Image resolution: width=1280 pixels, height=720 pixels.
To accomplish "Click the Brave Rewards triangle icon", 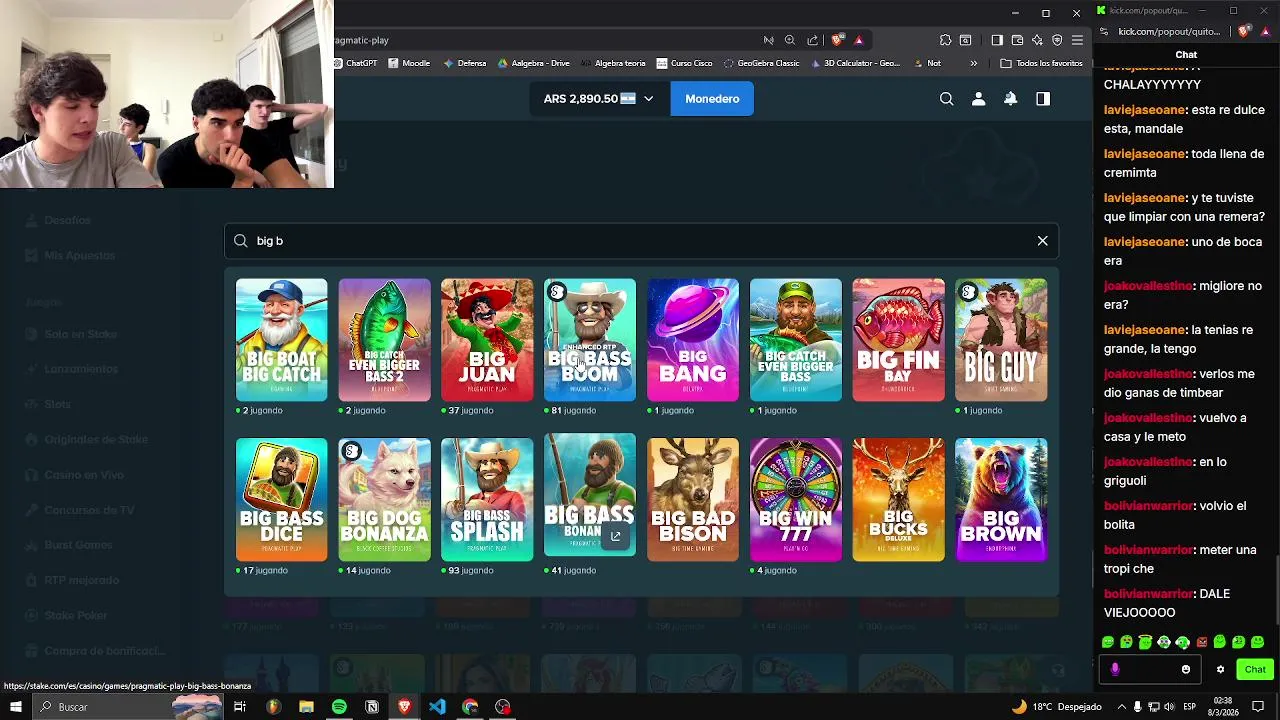I will (x=858, y=40).
